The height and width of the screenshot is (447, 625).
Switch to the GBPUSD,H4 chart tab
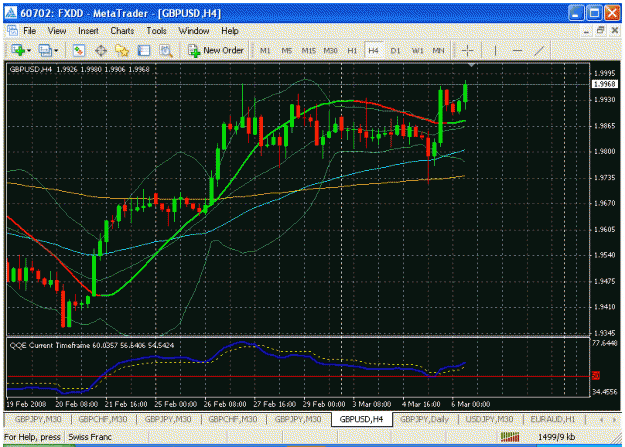click(x=361, y=419)
